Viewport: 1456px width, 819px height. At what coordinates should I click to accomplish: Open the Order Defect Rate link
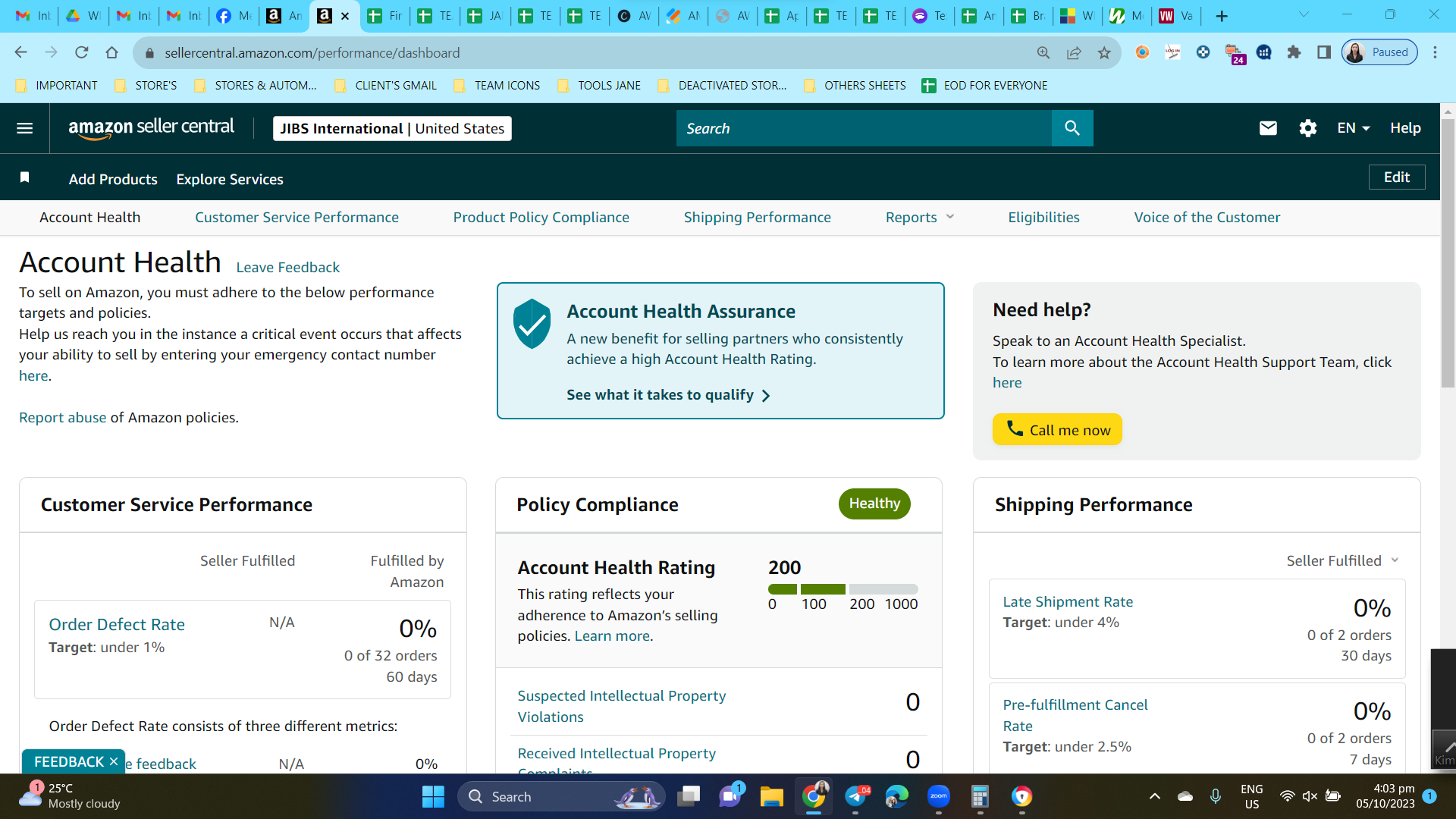point(117,624)
